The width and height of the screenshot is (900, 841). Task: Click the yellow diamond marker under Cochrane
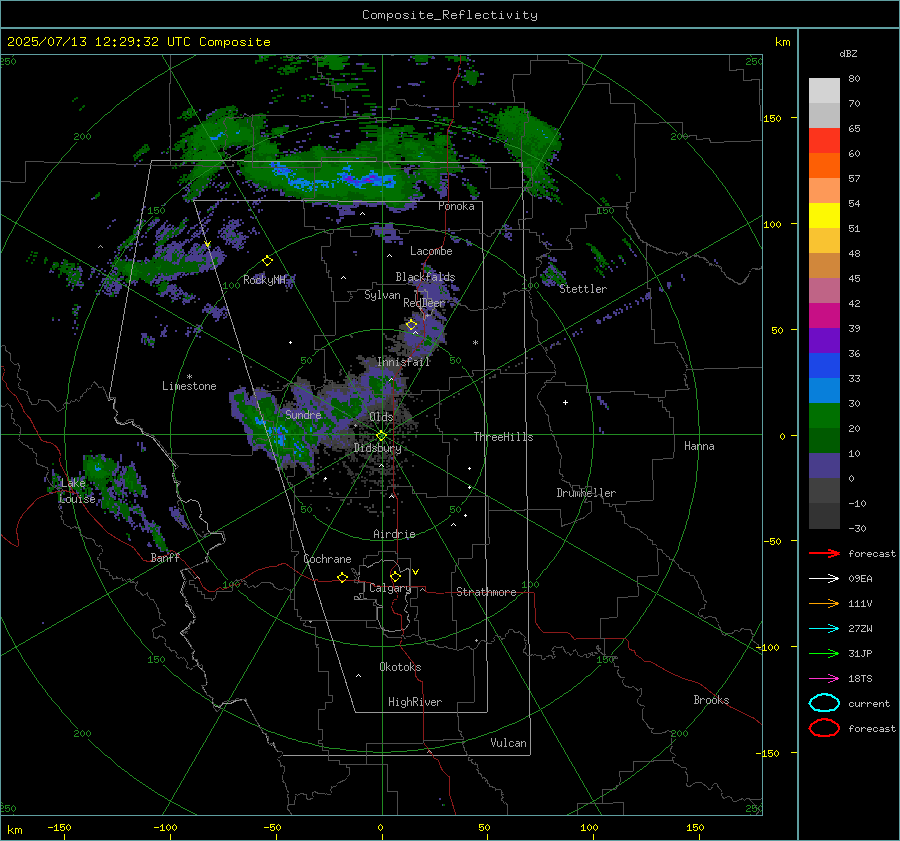tap(342, 577)
